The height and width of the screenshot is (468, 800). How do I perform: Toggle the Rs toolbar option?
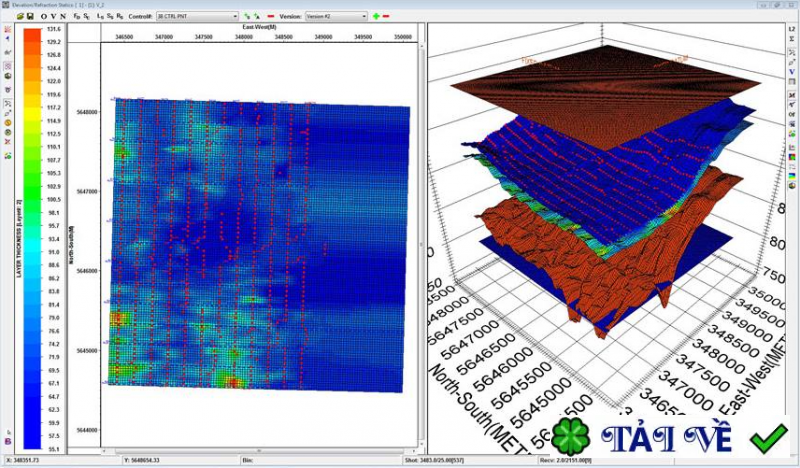(120, 17)
